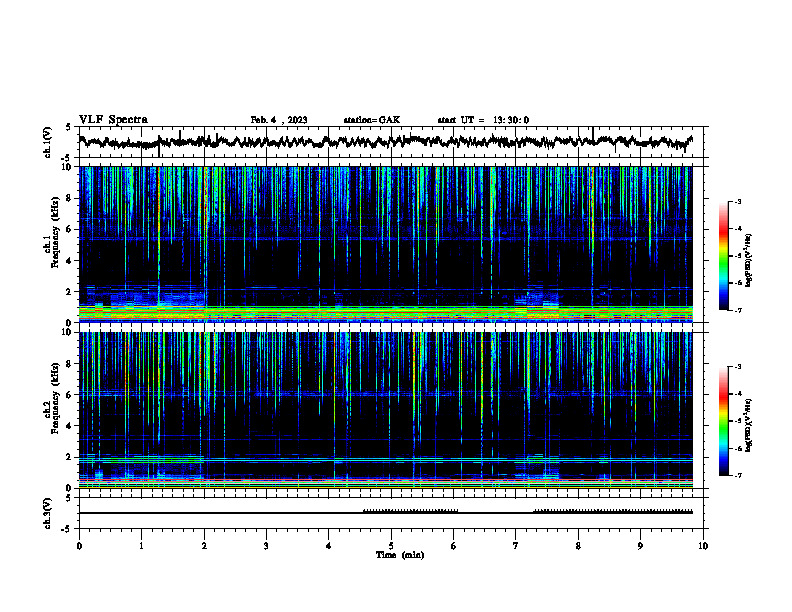Click the station=GAK label

pos(372,120)
